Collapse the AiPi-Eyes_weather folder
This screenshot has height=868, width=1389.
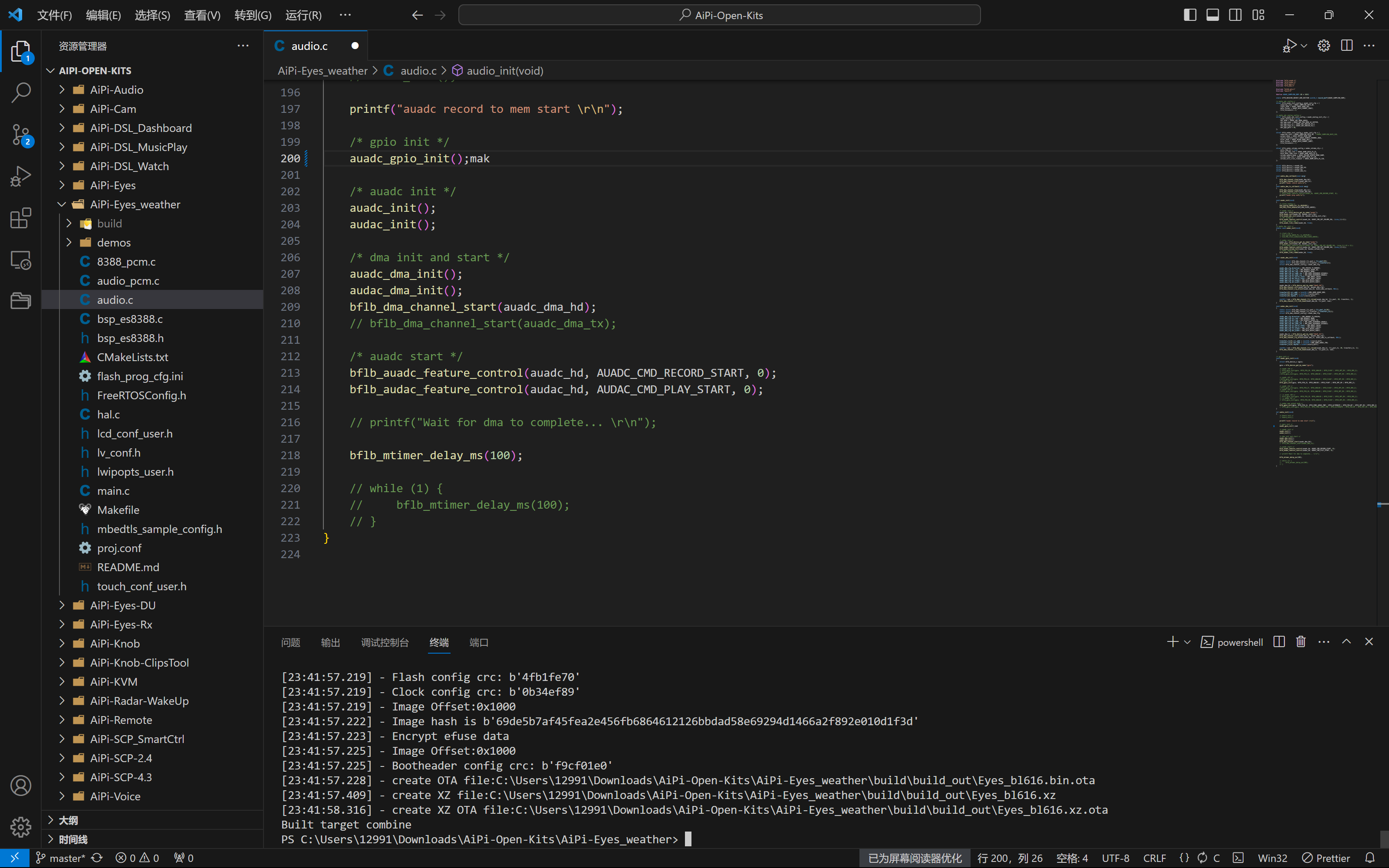[62, 204]
